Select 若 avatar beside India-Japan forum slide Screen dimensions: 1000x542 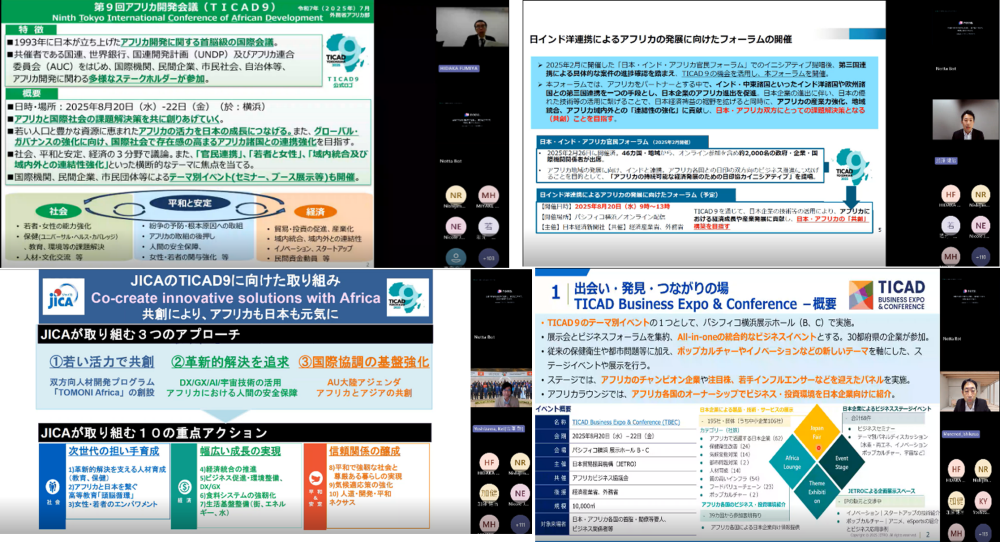(950, 225)
